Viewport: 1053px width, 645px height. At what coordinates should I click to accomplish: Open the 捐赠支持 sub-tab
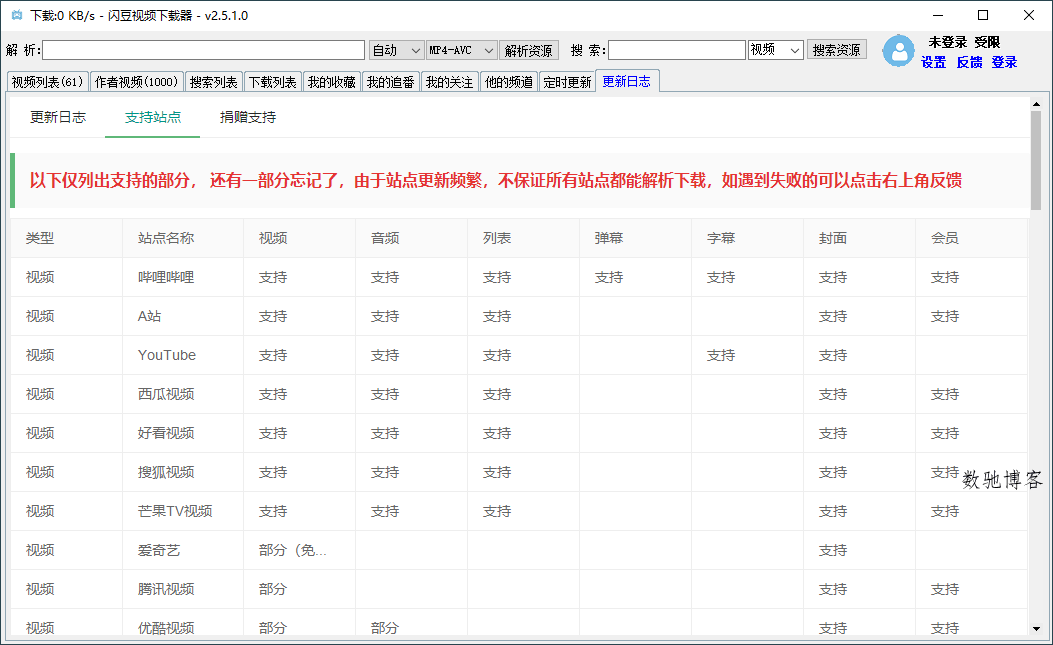[248, 117]
